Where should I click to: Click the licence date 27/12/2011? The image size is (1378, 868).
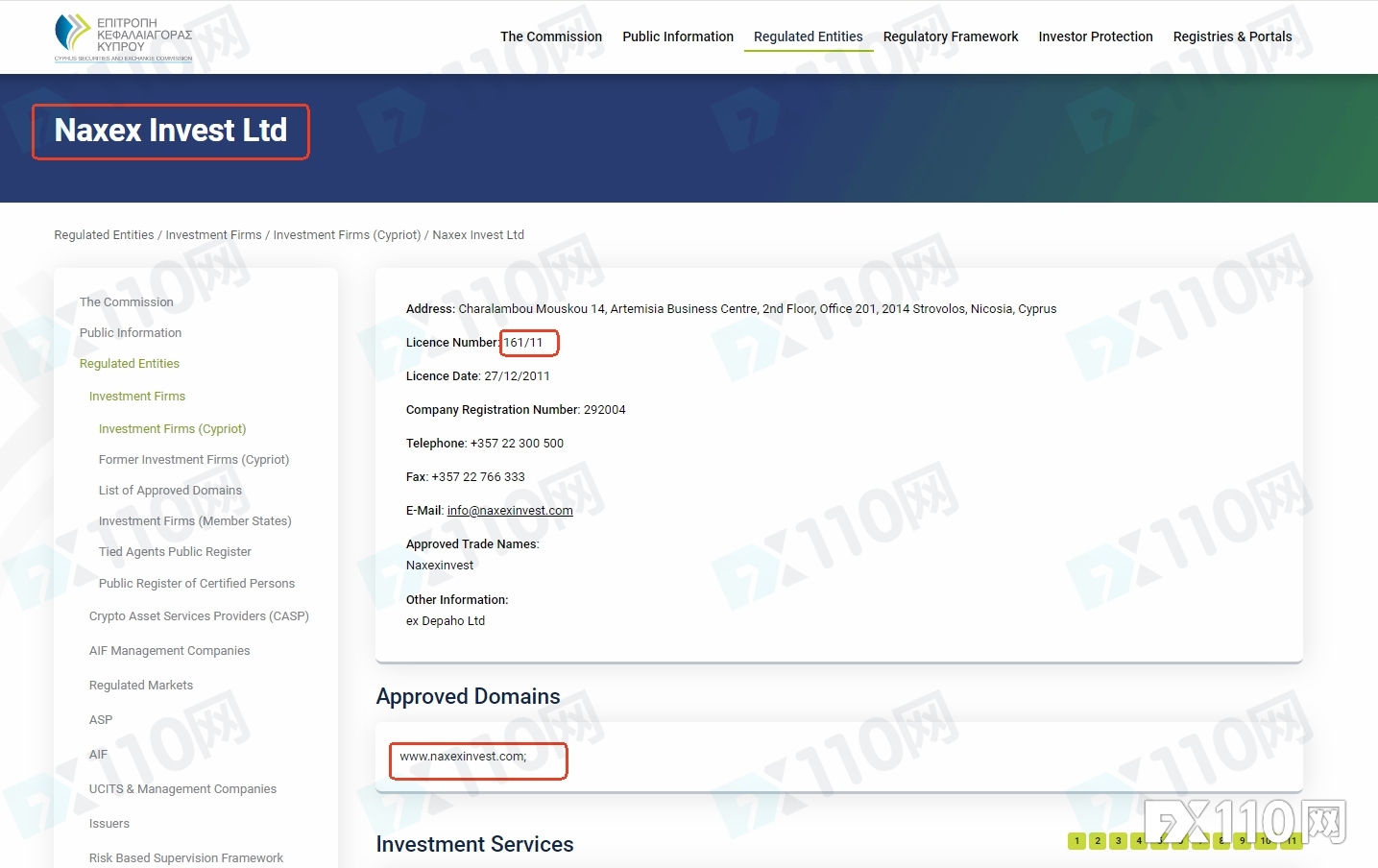518,376
